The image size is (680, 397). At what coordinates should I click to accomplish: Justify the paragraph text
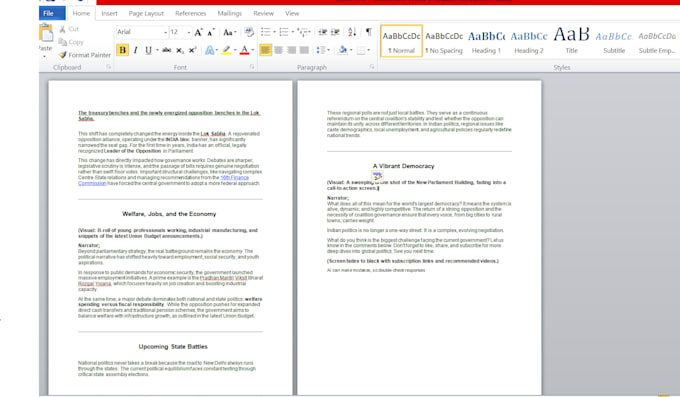coord(304,50)
